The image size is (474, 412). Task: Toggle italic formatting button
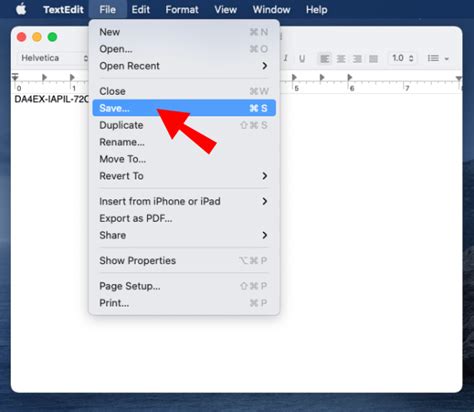click(x=286, y=59)
